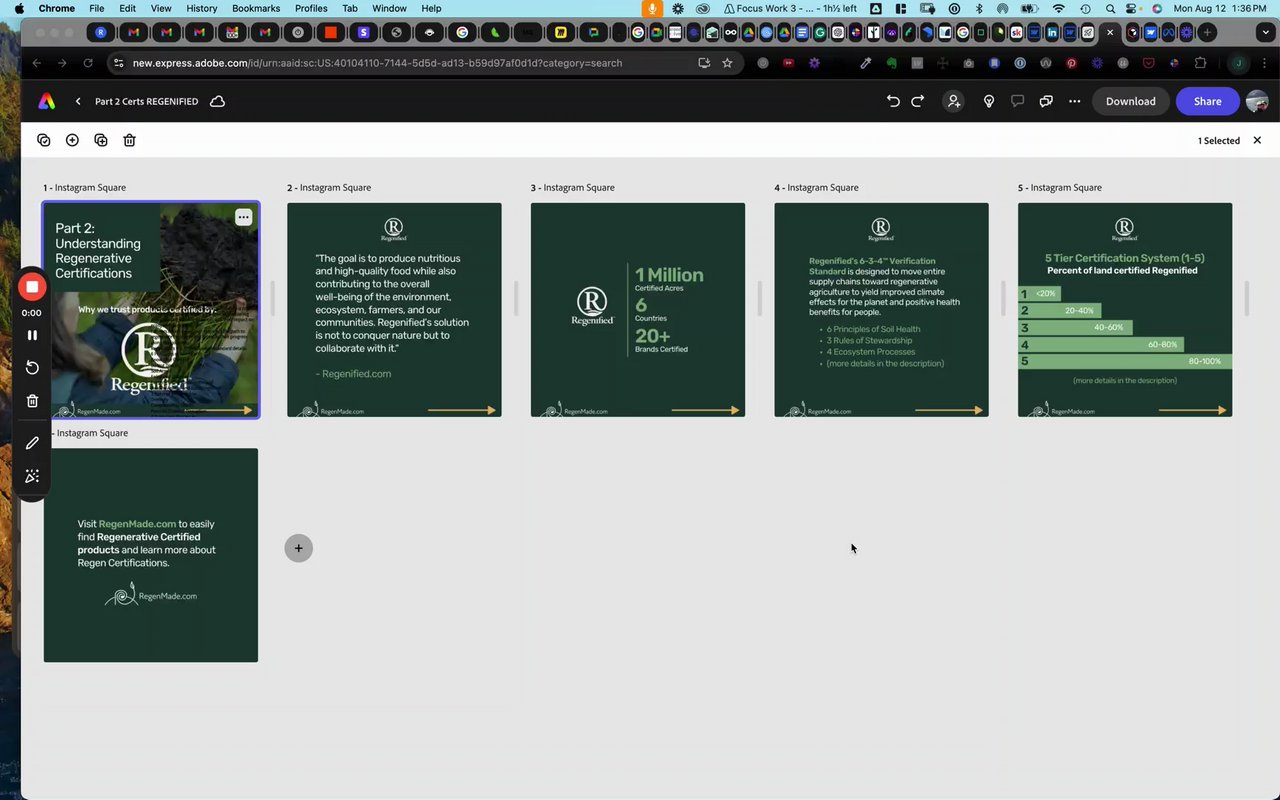Open the Window menu
Viewport: 1280px width, 800px height.
pyautogui.click(x=390, y=8)
